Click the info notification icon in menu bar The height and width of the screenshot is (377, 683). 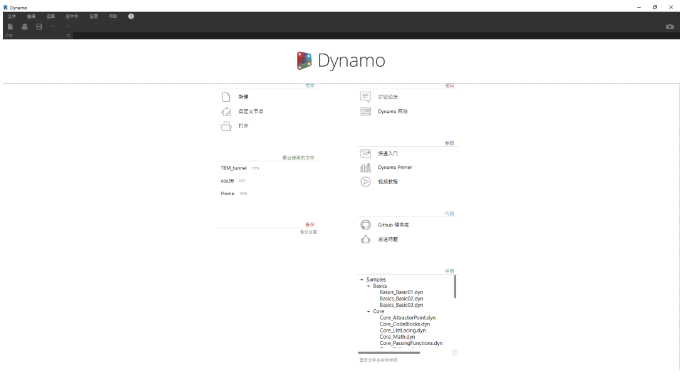pyautogui.click(x=131, y=16)
